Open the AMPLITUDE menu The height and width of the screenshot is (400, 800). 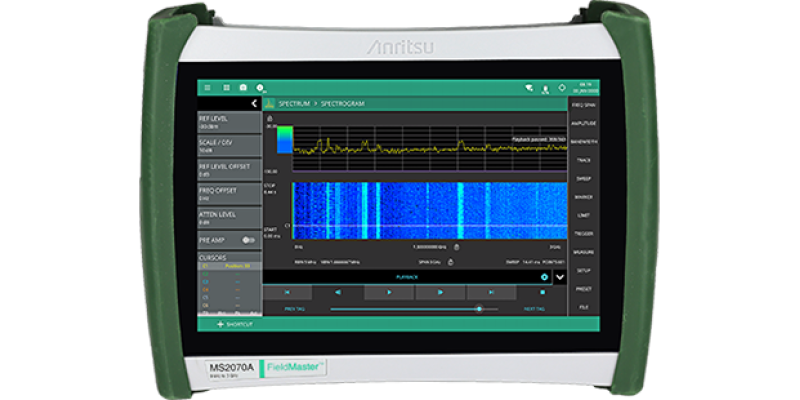(x=583, y=123)
